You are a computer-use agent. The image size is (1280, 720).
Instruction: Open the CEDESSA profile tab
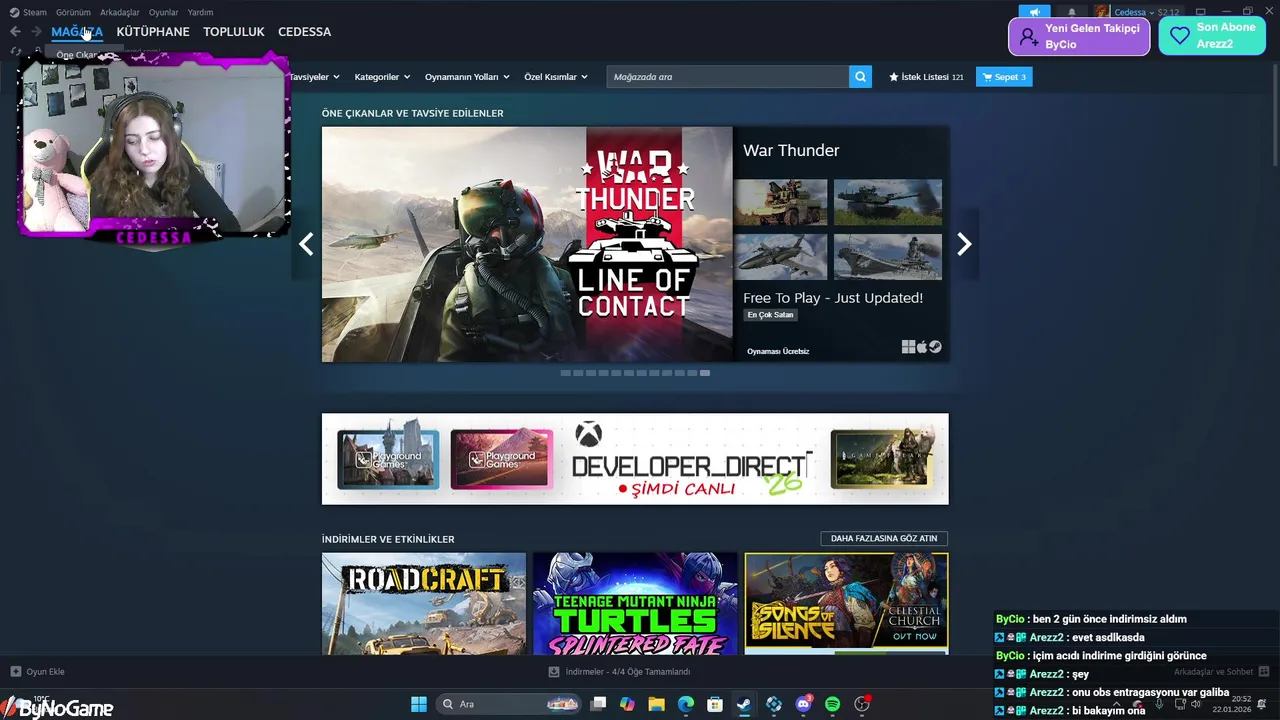[305, 32]
